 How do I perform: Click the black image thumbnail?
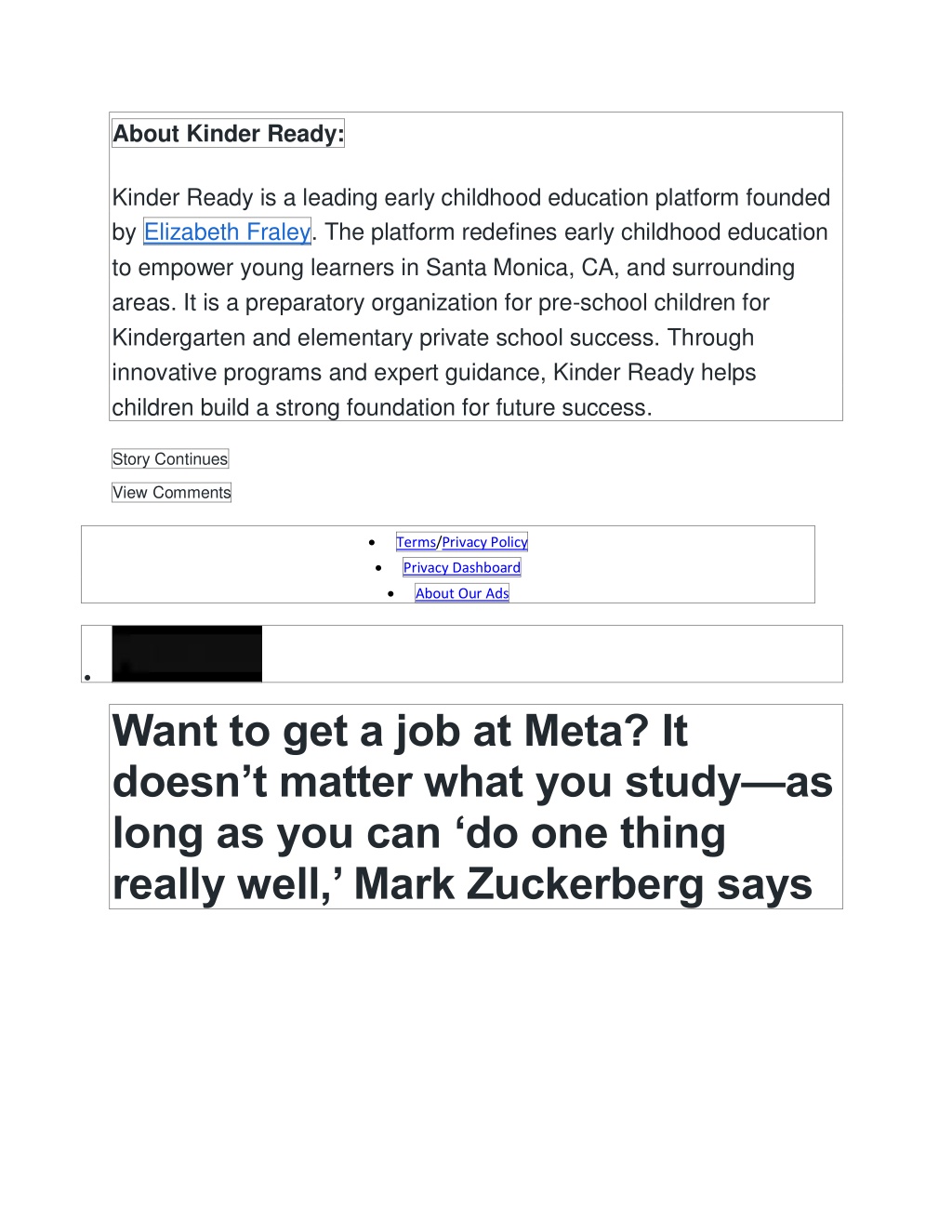[187, 654]
